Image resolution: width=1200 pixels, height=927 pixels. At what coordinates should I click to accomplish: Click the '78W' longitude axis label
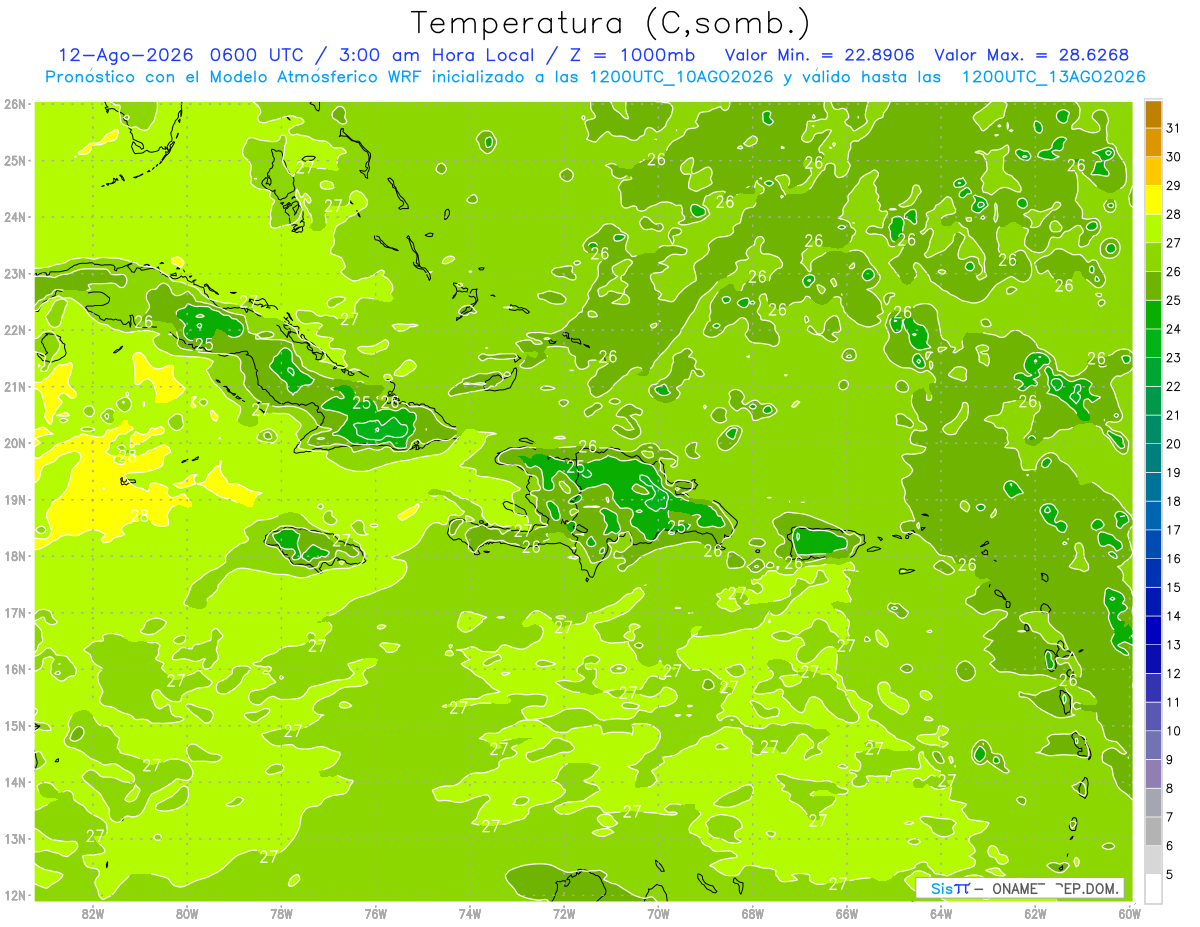(x=281, y=913)
